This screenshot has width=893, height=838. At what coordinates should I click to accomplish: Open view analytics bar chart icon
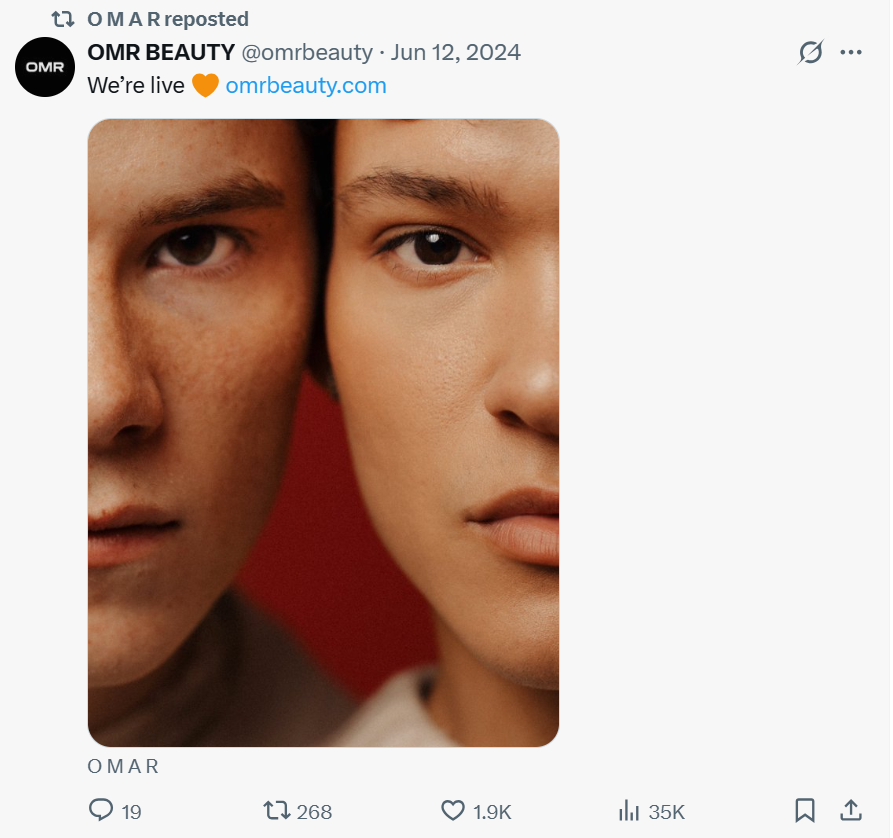(629, 810)
